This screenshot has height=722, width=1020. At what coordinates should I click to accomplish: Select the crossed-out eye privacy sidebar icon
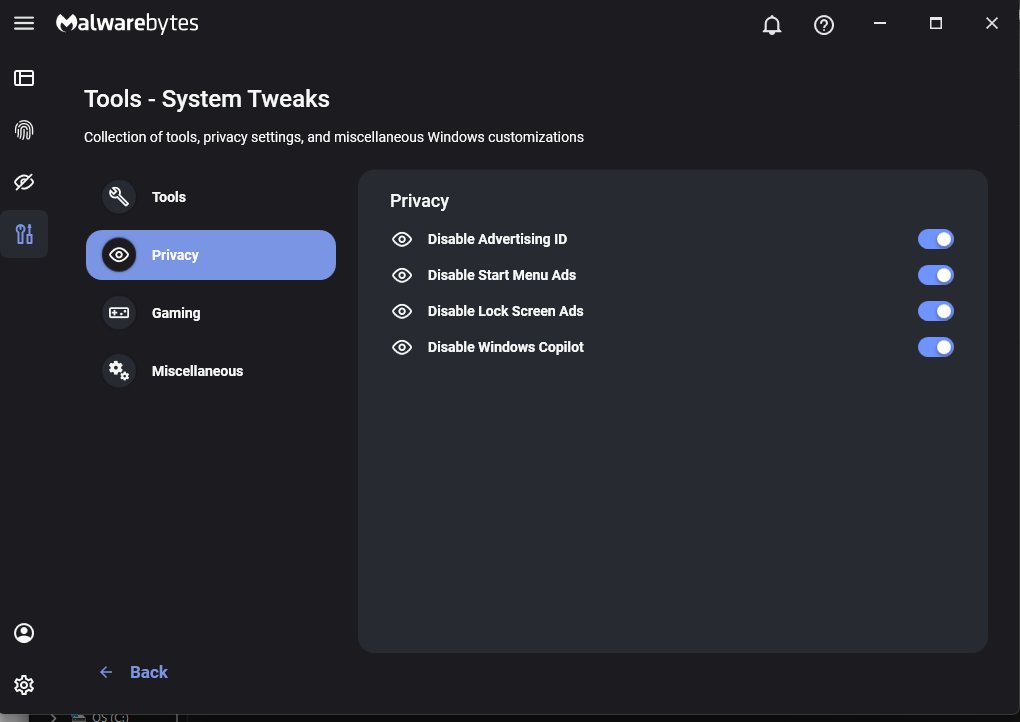24,182
